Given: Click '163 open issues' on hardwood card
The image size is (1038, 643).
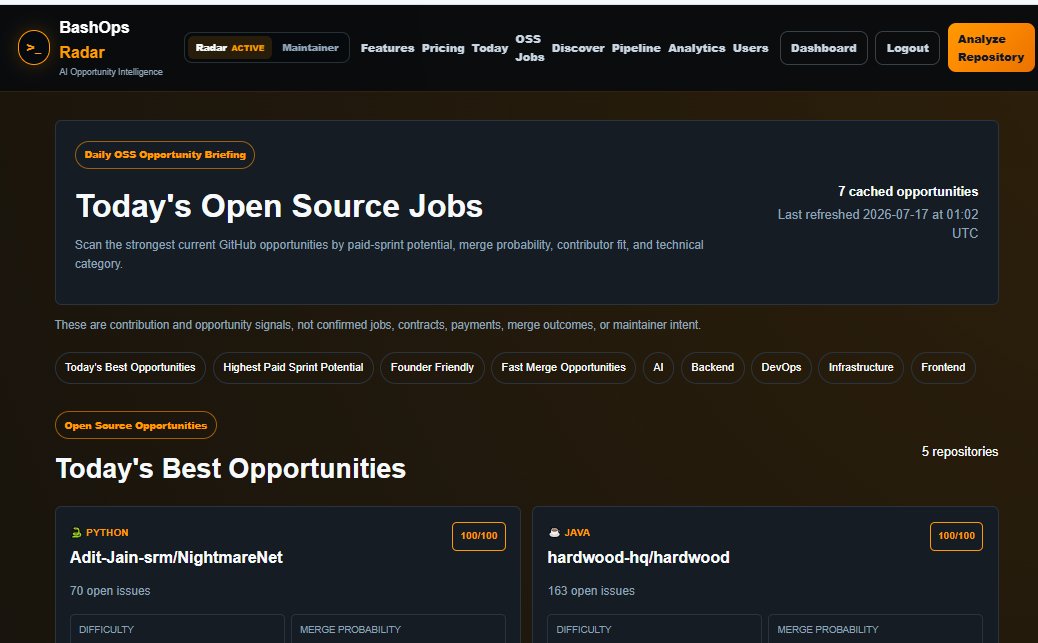Looking at the screenshot, I should click(x=591, y=591).
